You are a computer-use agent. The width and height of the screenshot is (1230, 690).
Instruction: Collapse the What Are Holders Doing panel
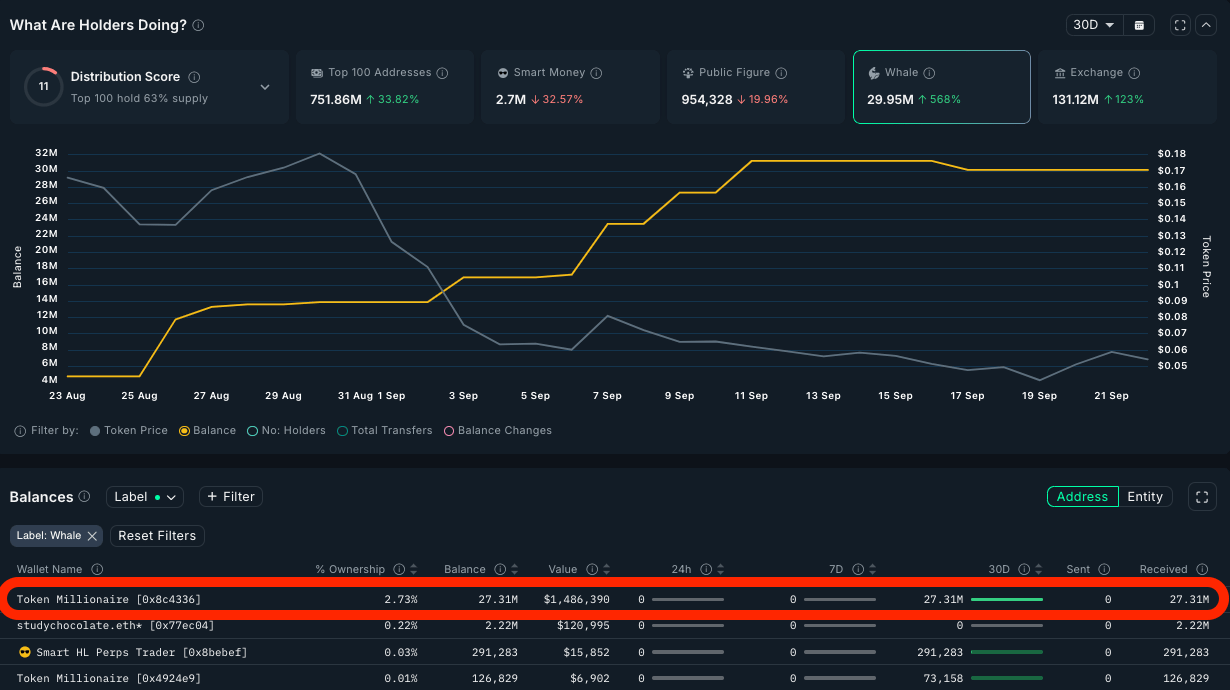tap(1205, 25)
